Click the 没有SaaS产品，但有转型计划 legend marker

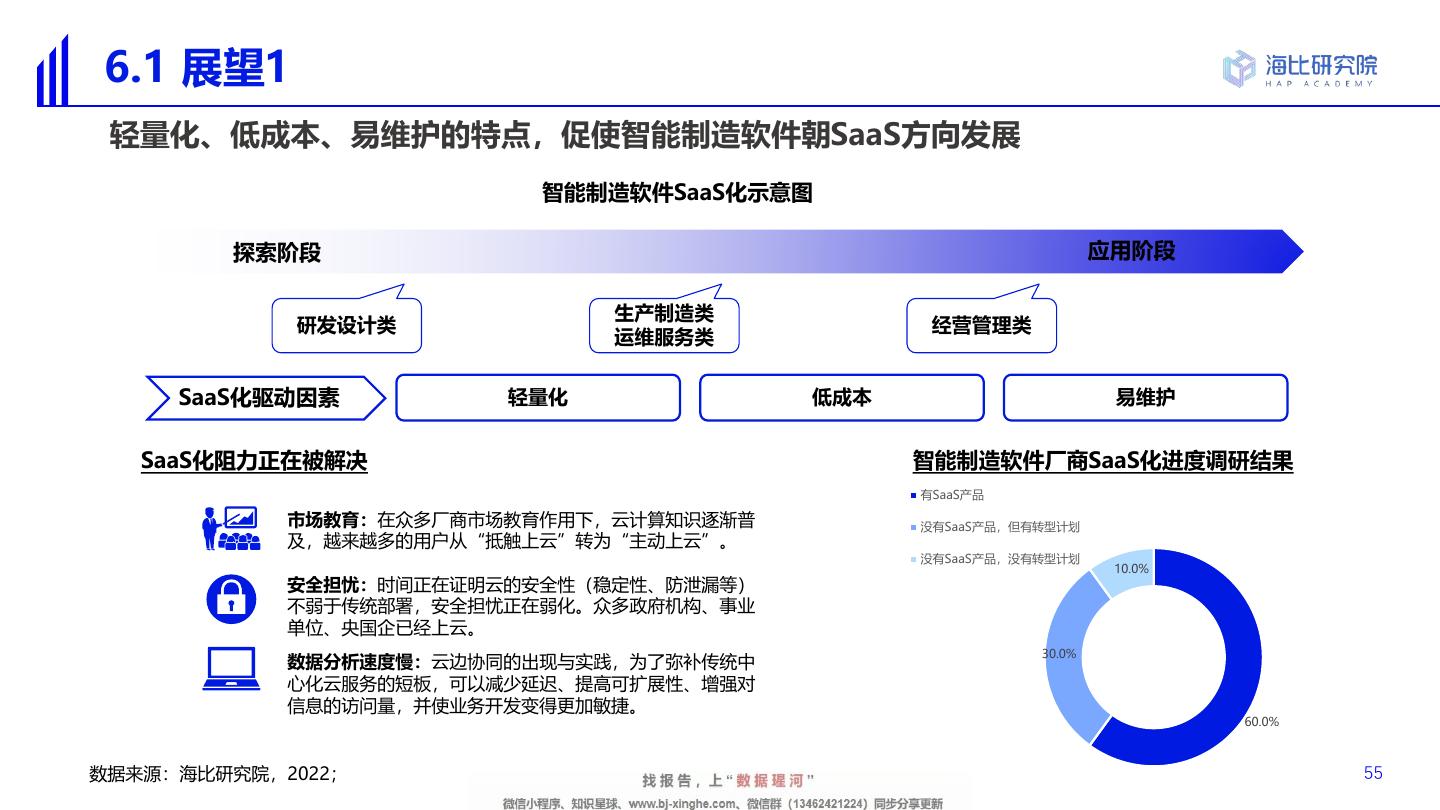click(x=913, y=527)
